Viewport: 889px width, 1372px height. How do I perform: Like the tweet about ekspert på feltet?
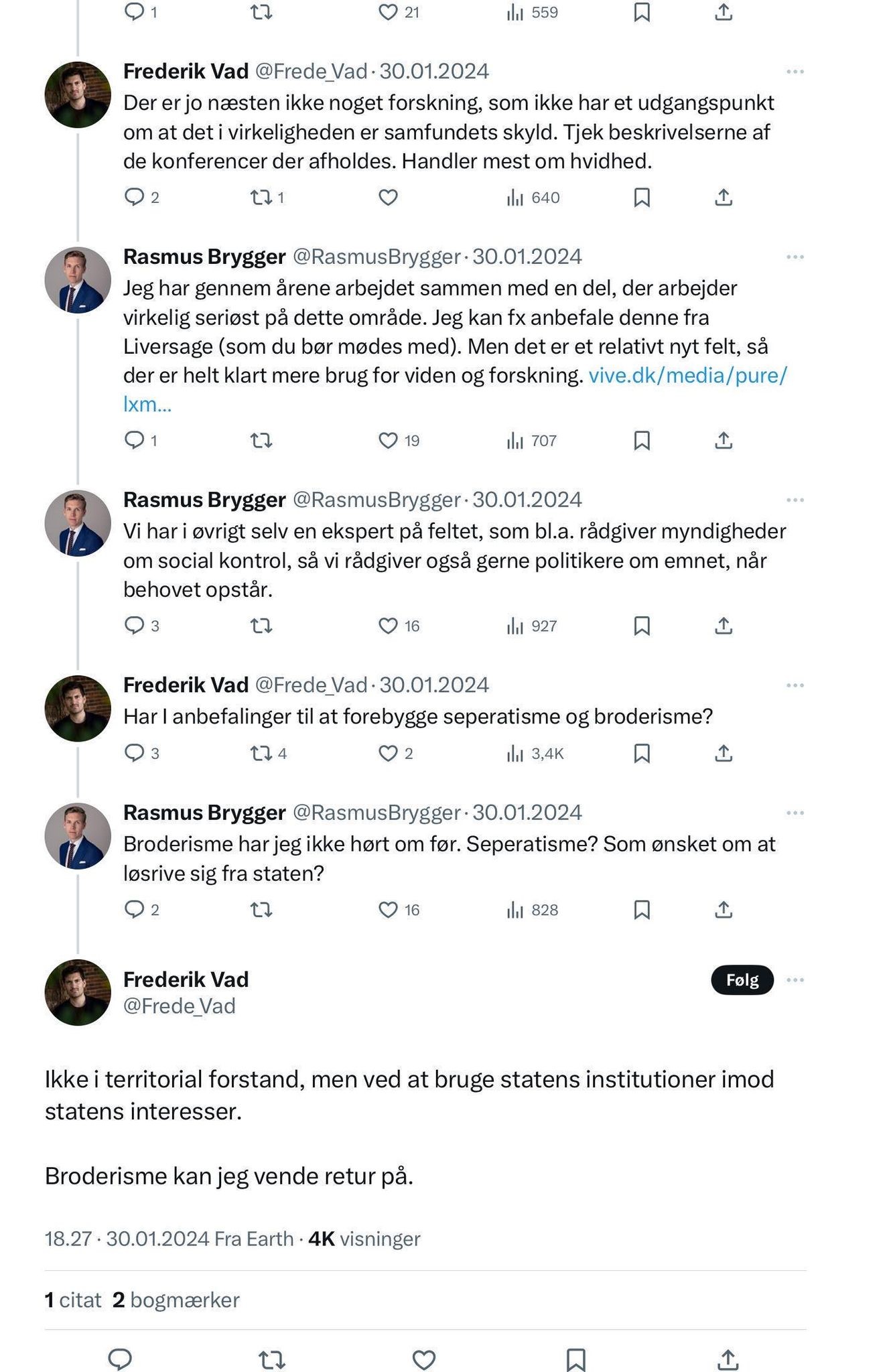click(x=389, y=626)
